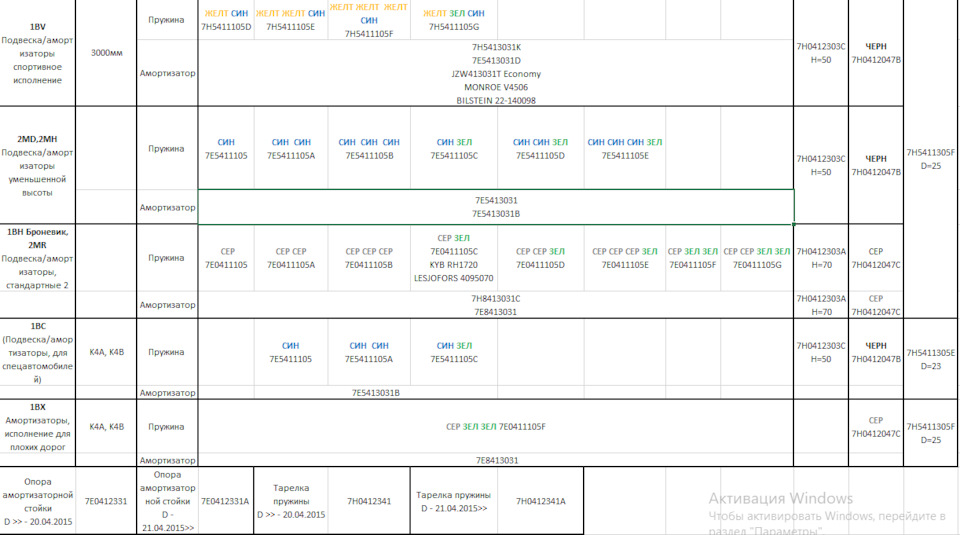
Task: Click merged cell 7H8413031C 7E8413031
Action: pos(496,305)
